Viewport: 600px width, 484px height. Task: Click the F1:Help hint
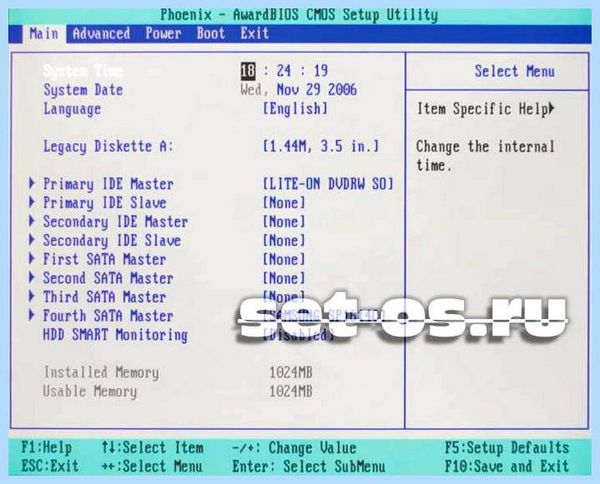(x=46, y=447)
